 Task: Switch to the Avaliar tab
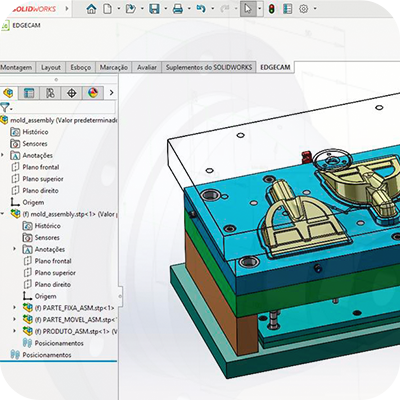point(147,67)
